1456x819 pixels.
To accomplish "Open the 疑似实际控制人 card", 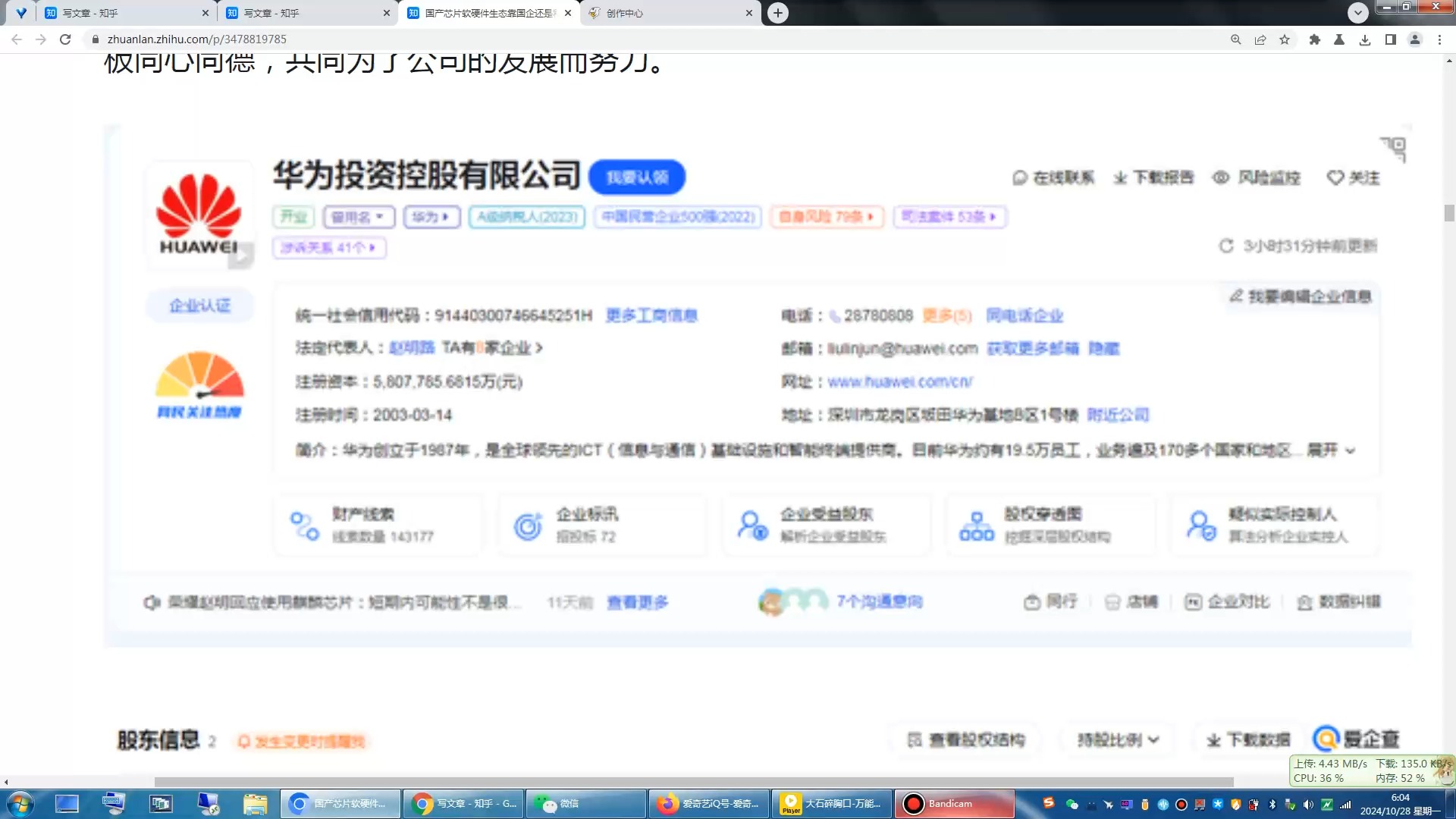I will 1275,525.
